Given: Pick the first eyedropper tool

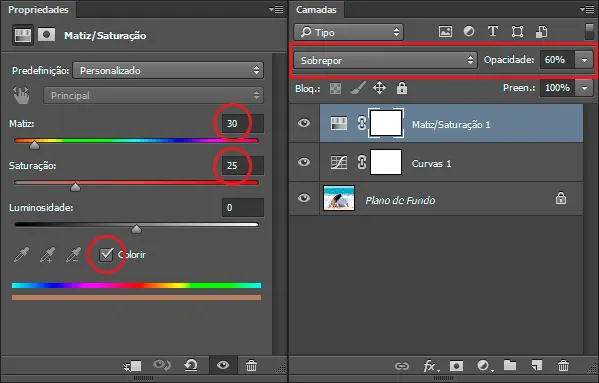Looking at the screenshot, I should [x=21, y=255].
